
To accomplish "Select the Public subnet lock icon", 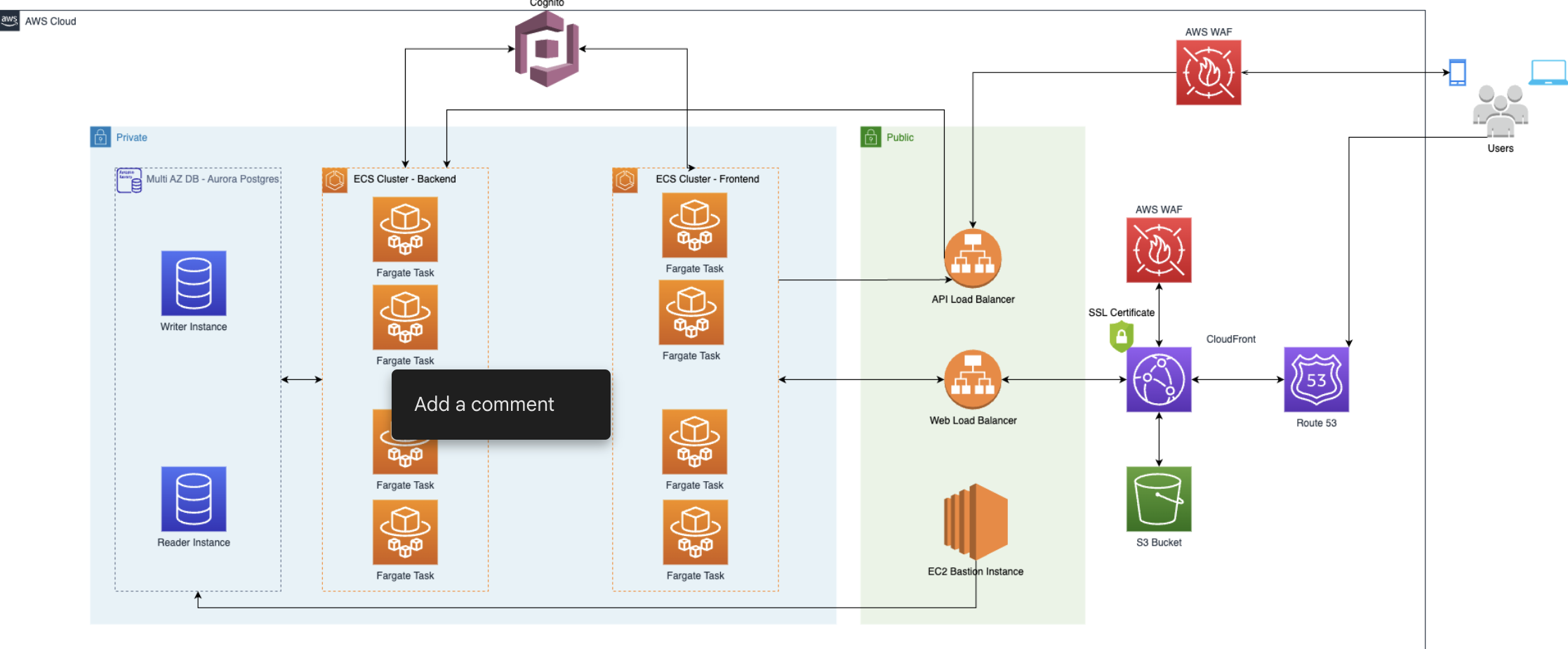I will [x=870, y=137].
